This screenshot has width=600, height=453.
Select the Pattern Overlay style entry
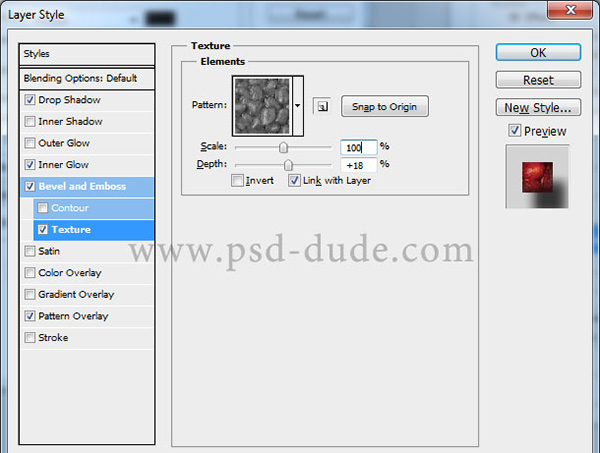72,316
